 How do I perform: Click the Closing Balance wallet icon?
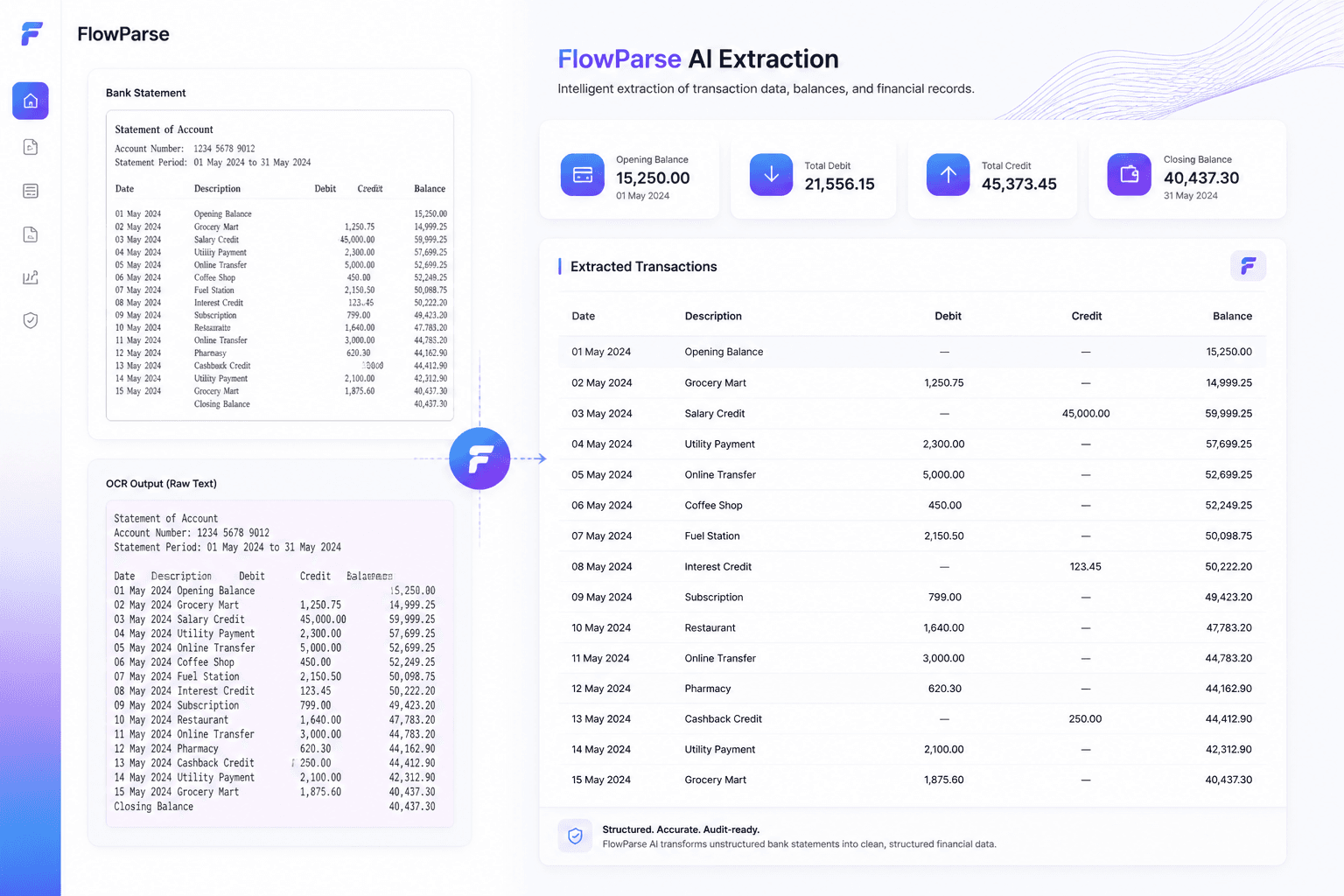point(1130,174)
